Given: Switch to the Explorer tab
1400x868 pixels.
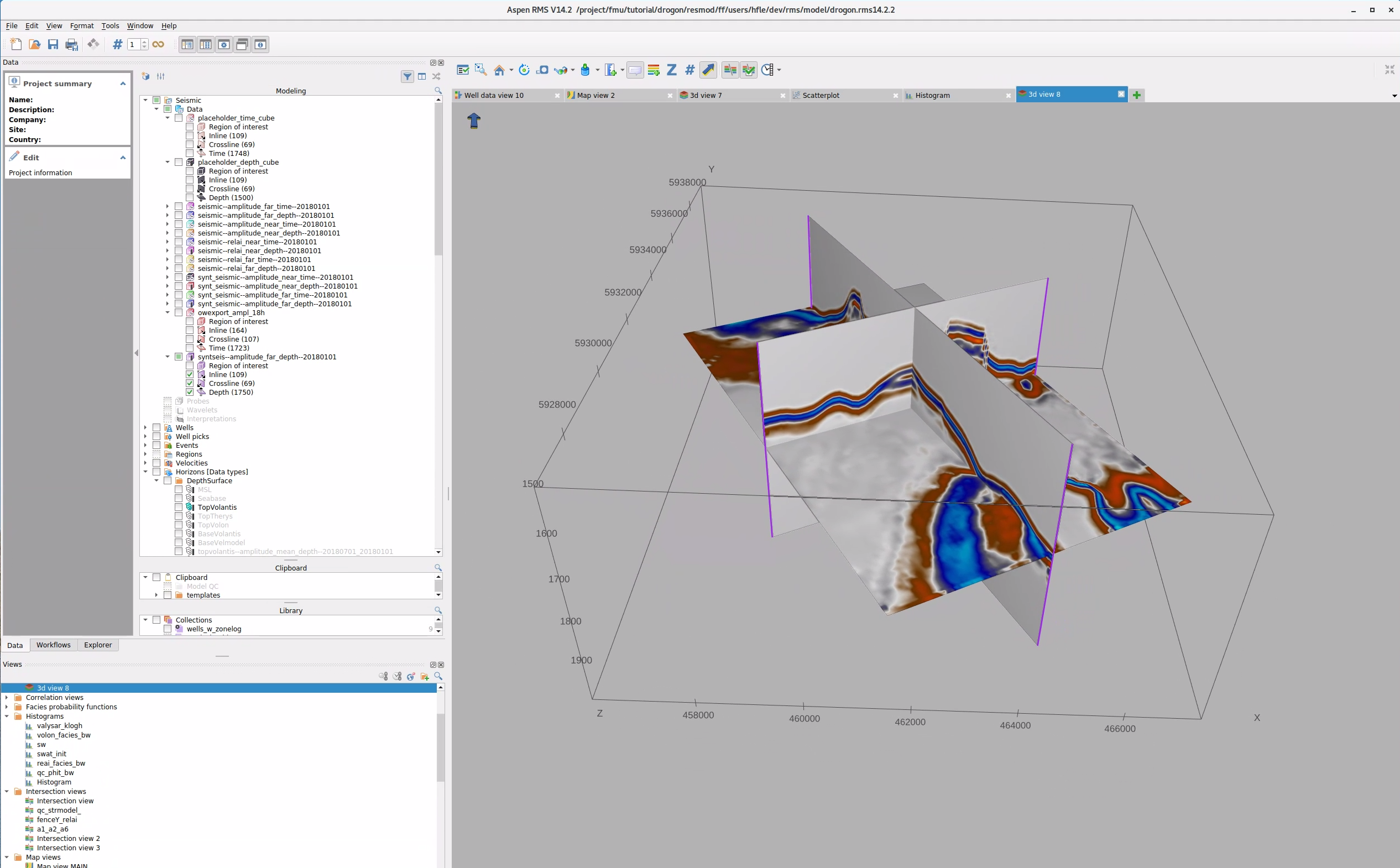Looking at the screenshot, I should point(97,645).
